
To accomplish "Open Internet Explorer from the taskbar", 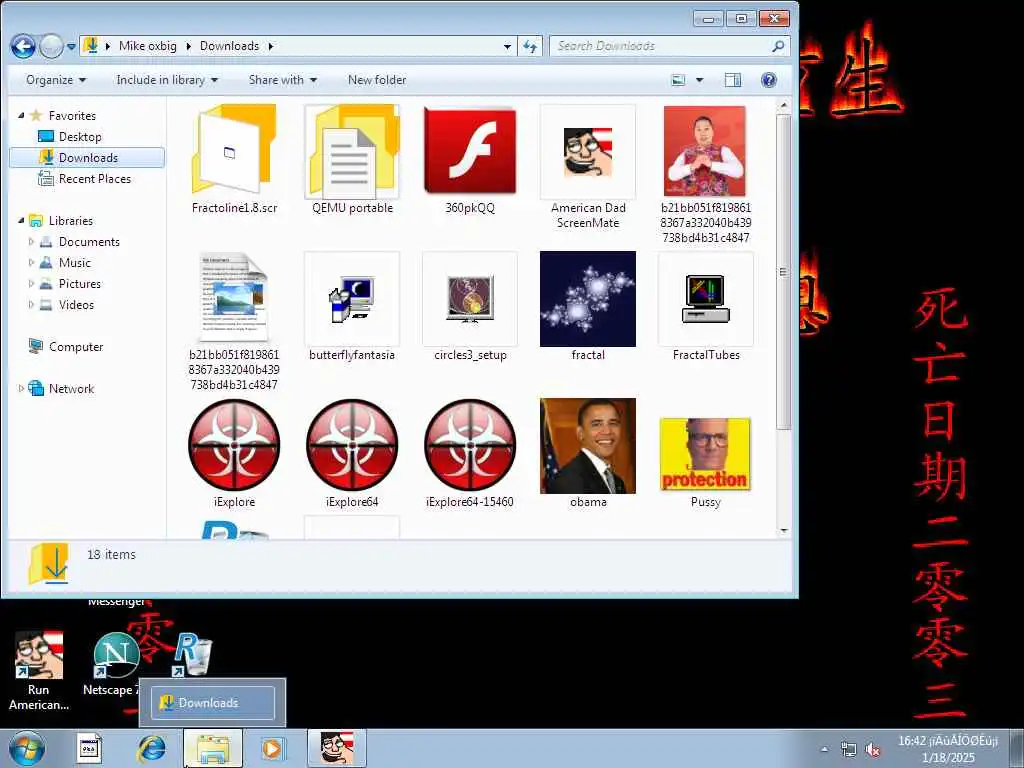I will point(151,748).
